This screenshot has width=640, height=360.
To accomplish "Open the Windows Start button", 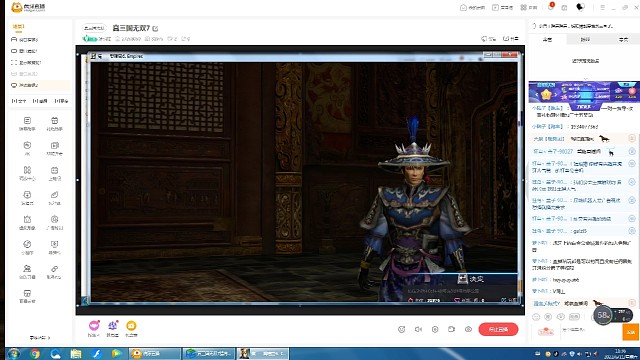I will click(13, 353).
